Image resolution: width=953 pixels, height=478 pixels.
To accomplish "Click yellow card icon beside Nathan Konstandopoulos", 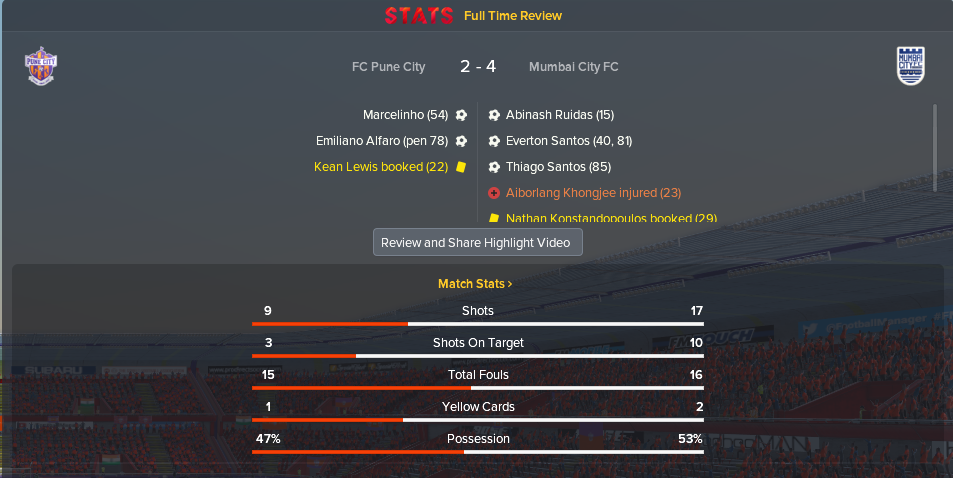I will (x=494, y=218).
